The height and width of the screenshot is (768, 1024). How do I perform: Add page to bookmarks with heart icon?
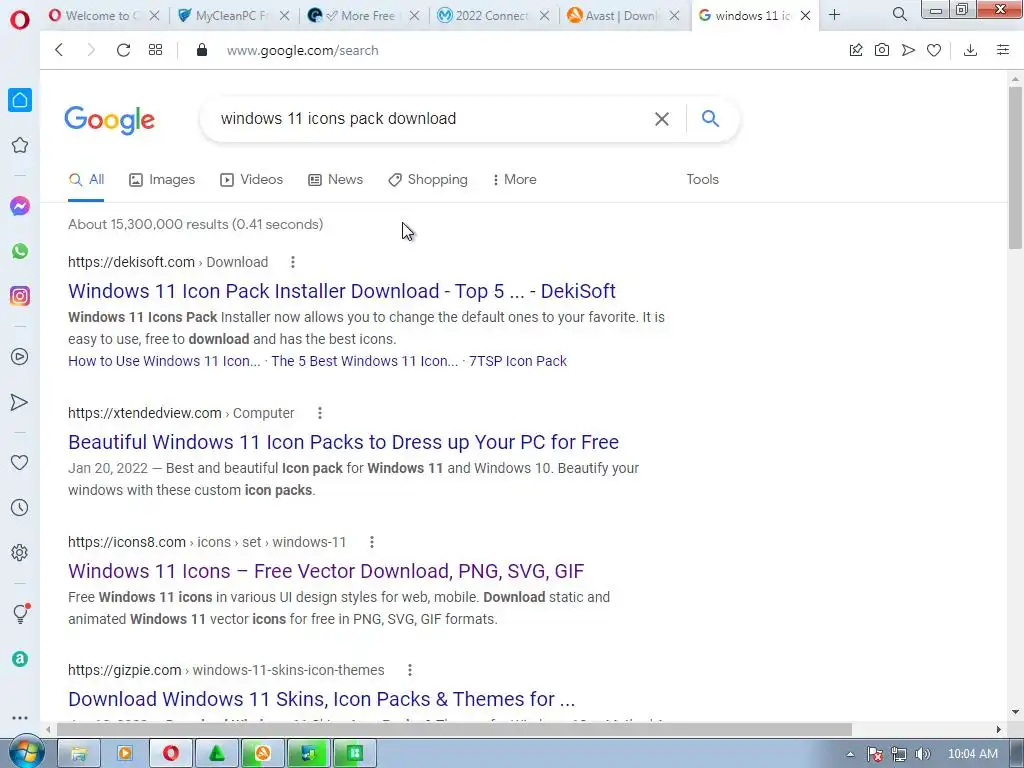(x=934, y=50)
